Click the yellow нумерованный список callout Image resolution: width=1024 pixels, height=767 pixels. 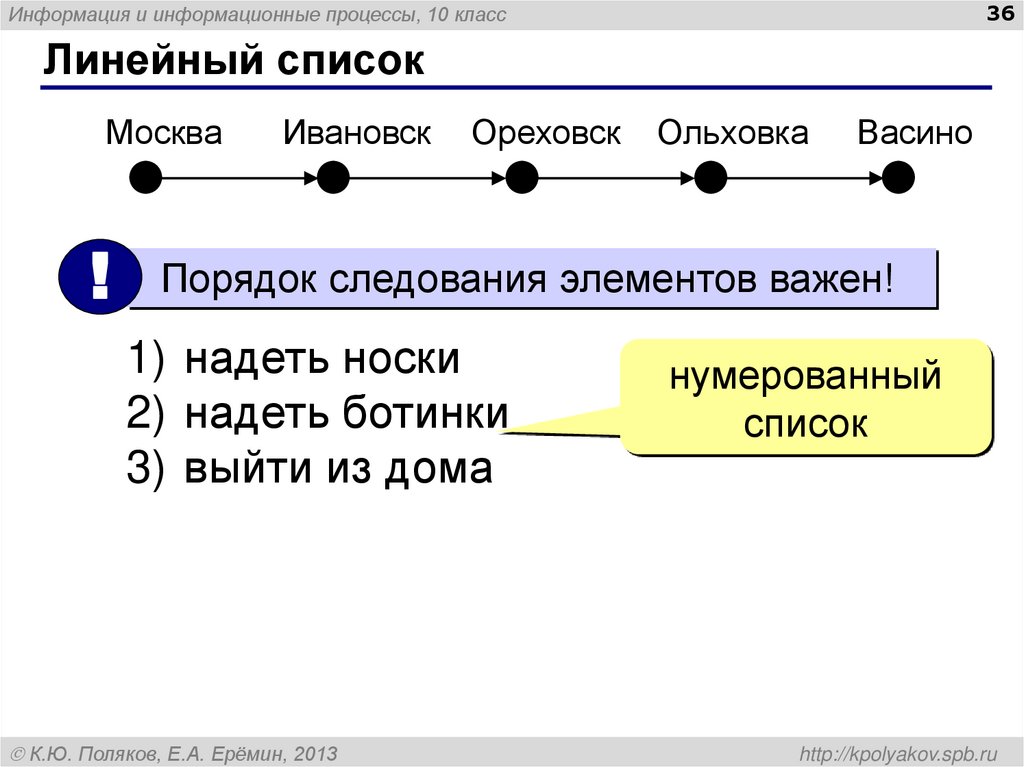click(x=806, y=397)
